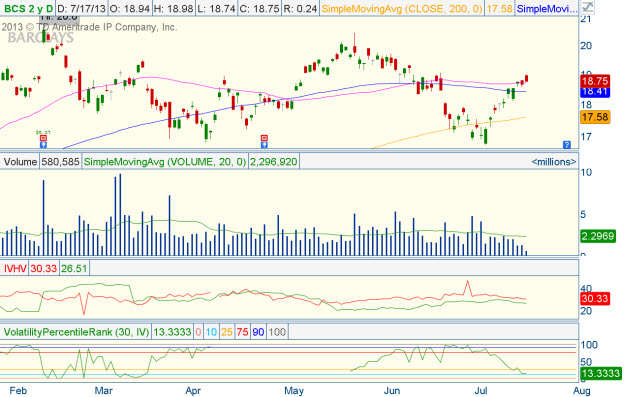Click the blue 18.41 price bubble
This screenshot has width=625, height=397.
tap(595, 92)
